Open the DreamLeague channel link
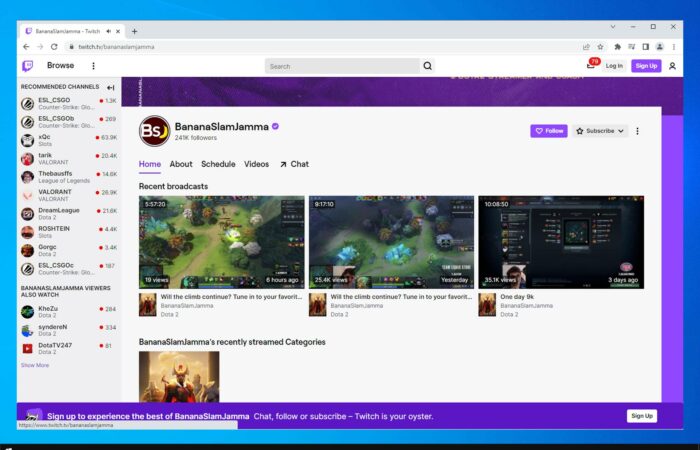The height and width of the screenshot is (450, 700). (69, 213)
